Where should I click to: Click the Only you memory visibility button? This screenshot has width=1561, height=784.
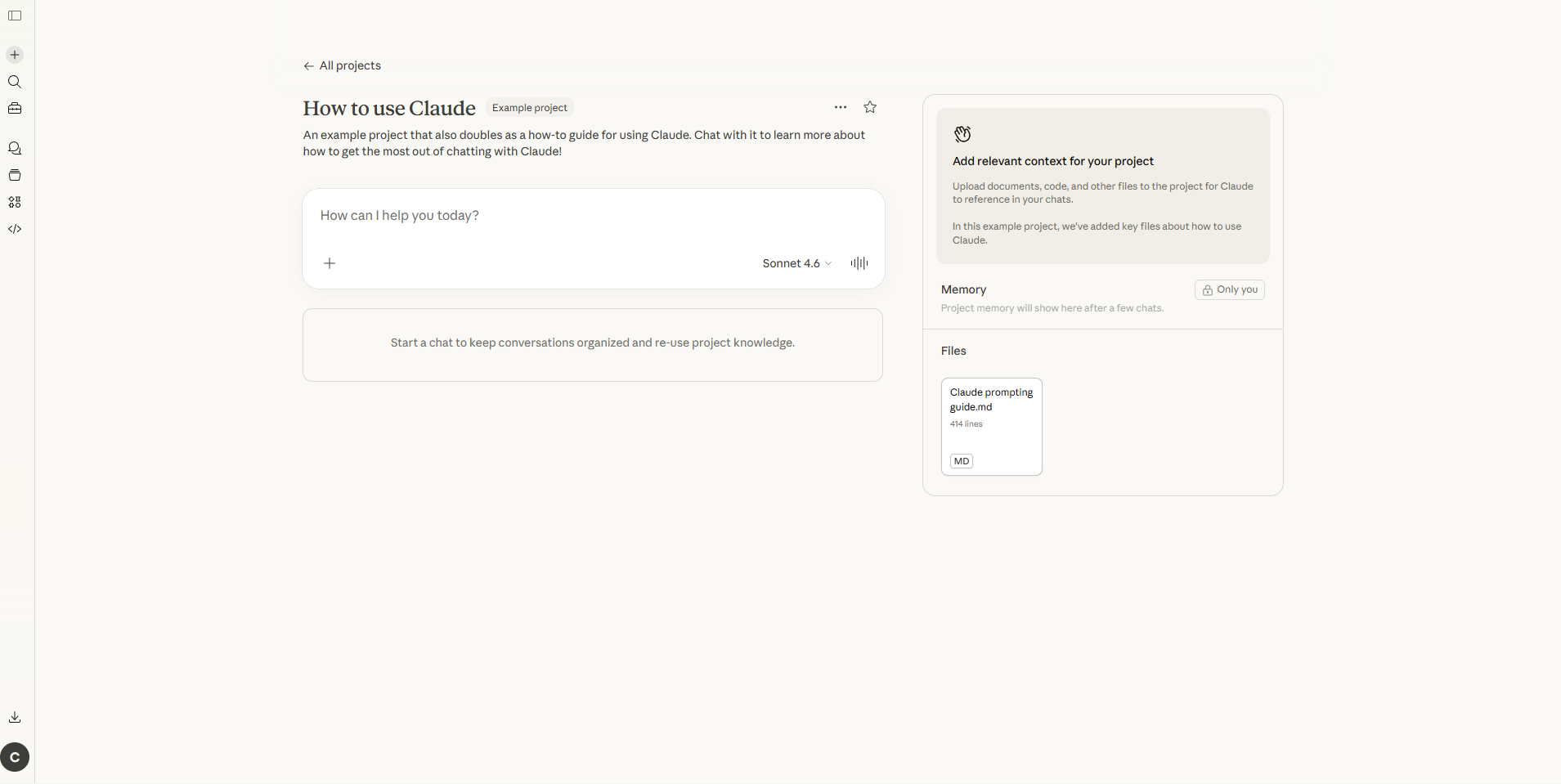click(1229, 289)
